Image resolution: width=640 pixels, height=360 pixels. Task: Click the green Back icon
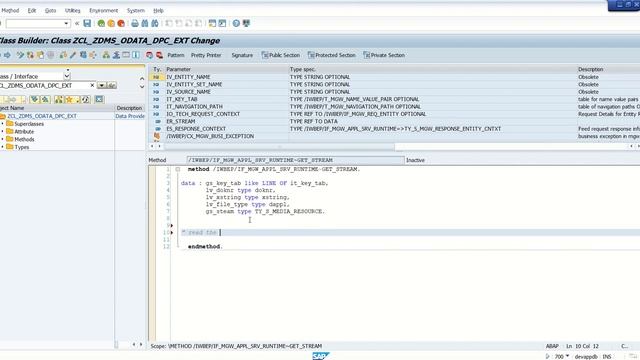[x=101, y=23]
